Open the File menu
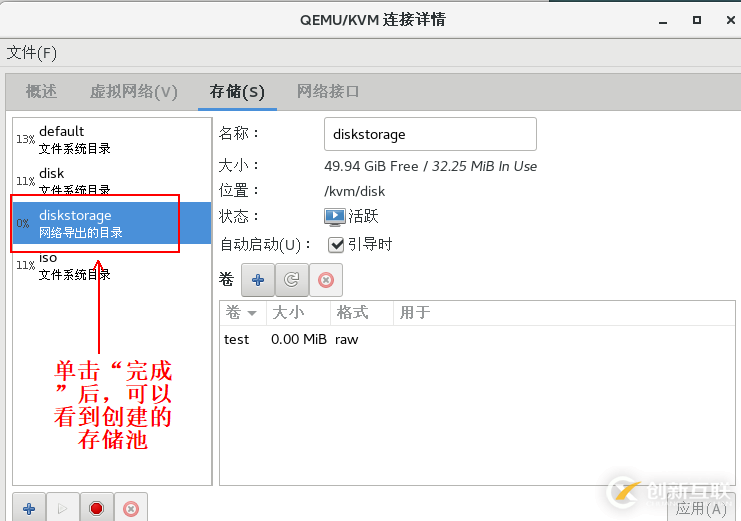This screenshot has width=741, height=521. click(32, 52)
